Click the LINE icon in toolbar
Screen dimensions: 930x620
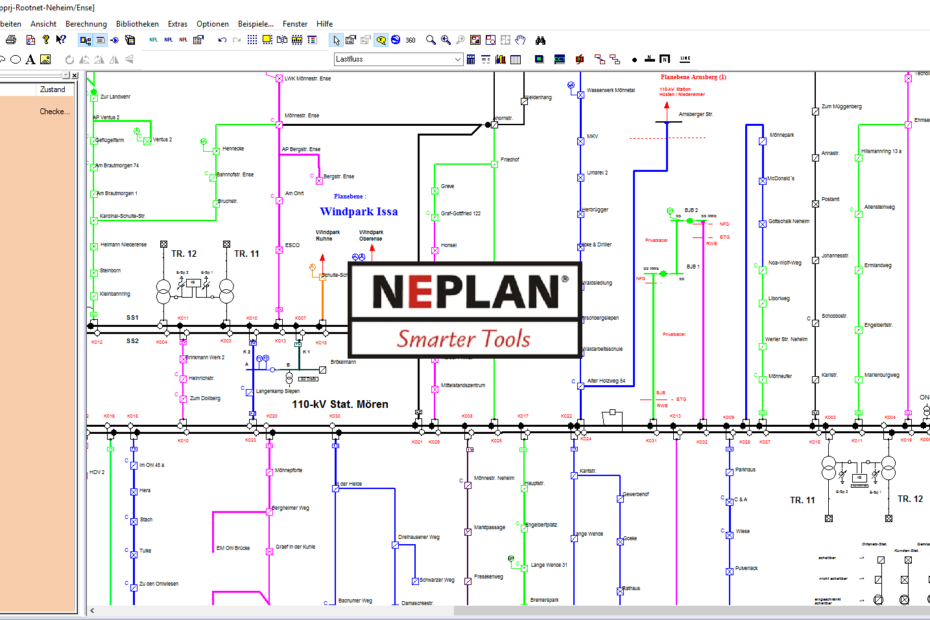coord(685,59)
